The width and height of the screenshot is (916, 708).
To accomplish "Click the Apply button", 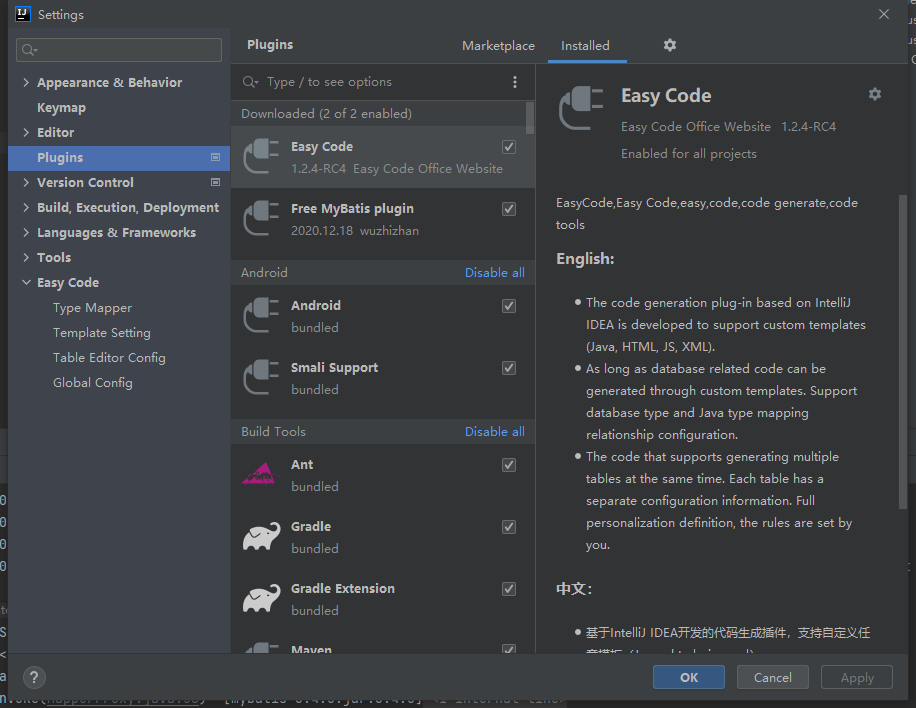I will (857, 678).
